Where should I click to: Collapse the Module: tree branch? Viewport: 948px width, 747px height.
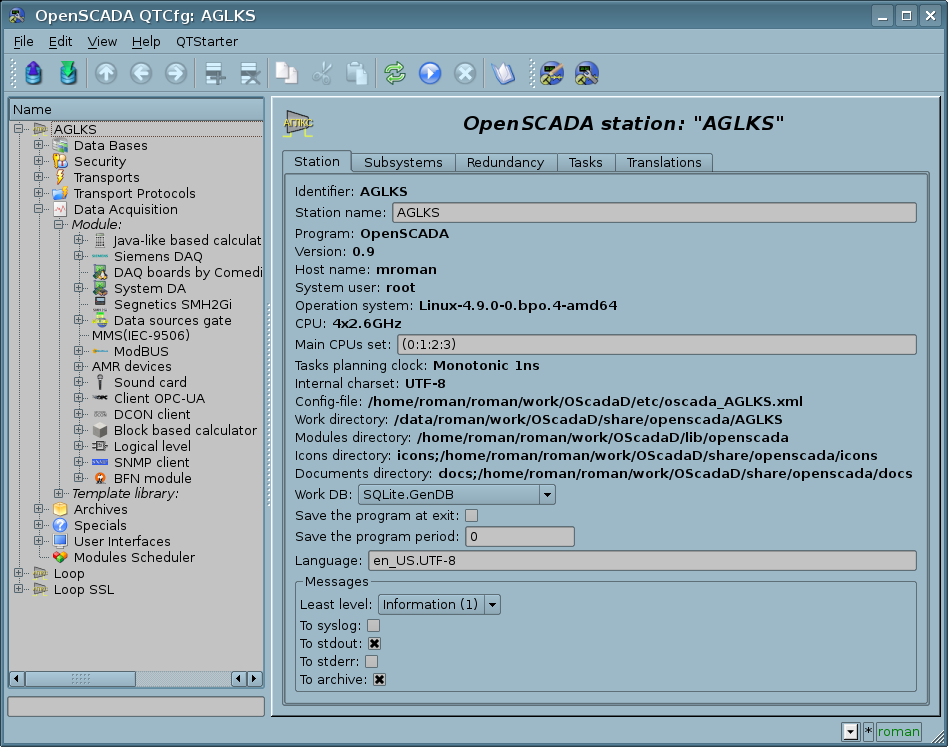point(59,224)
